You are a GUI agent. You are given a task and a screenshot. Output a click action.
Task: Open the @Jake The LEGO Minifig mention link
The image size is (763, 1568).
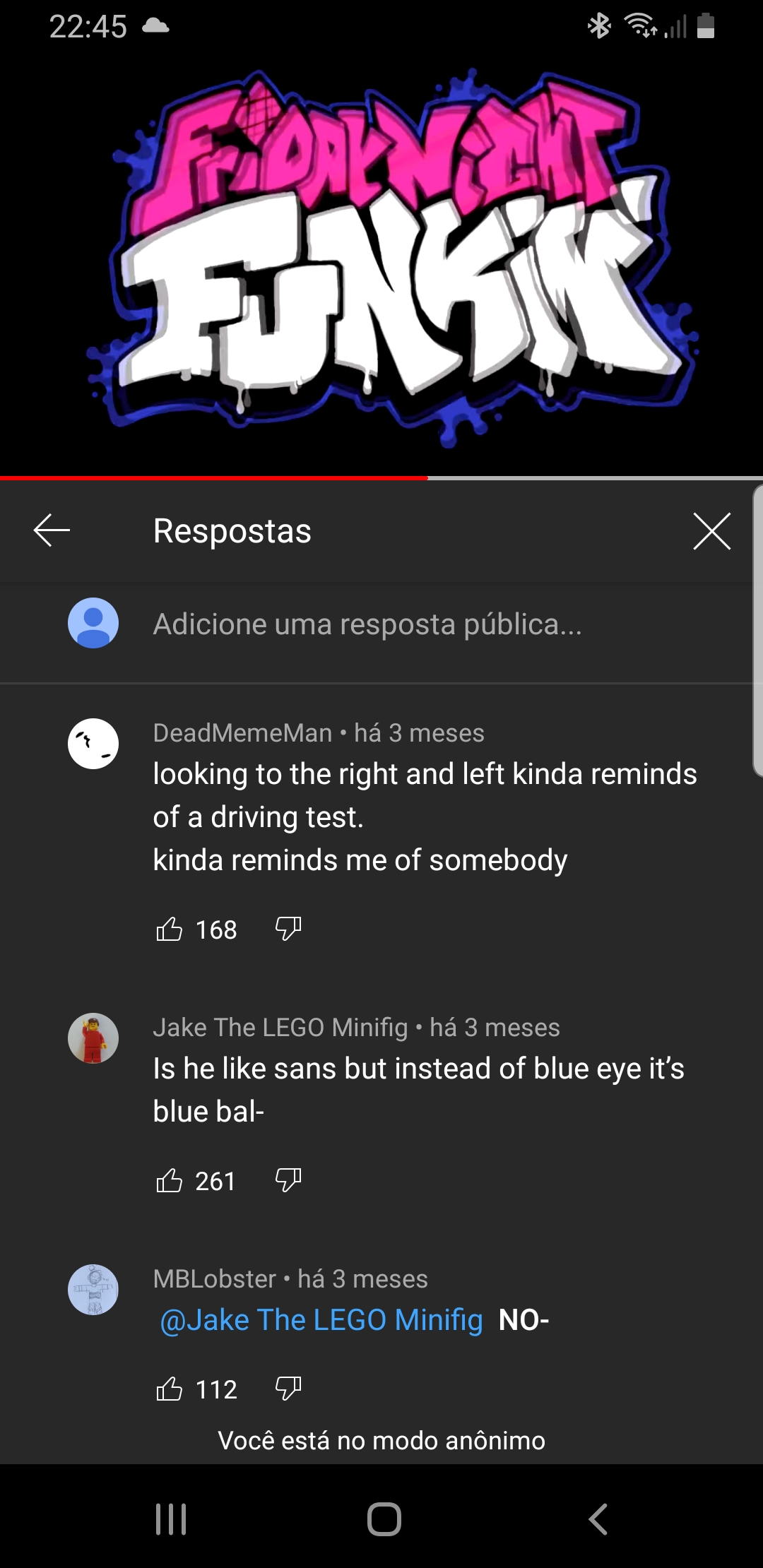[x=321, y=1319]
